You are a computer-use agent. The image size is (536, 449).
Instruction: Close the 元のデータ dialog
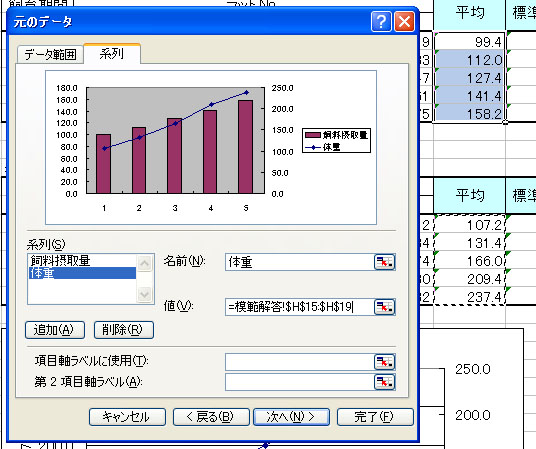[x=404, y=22]
